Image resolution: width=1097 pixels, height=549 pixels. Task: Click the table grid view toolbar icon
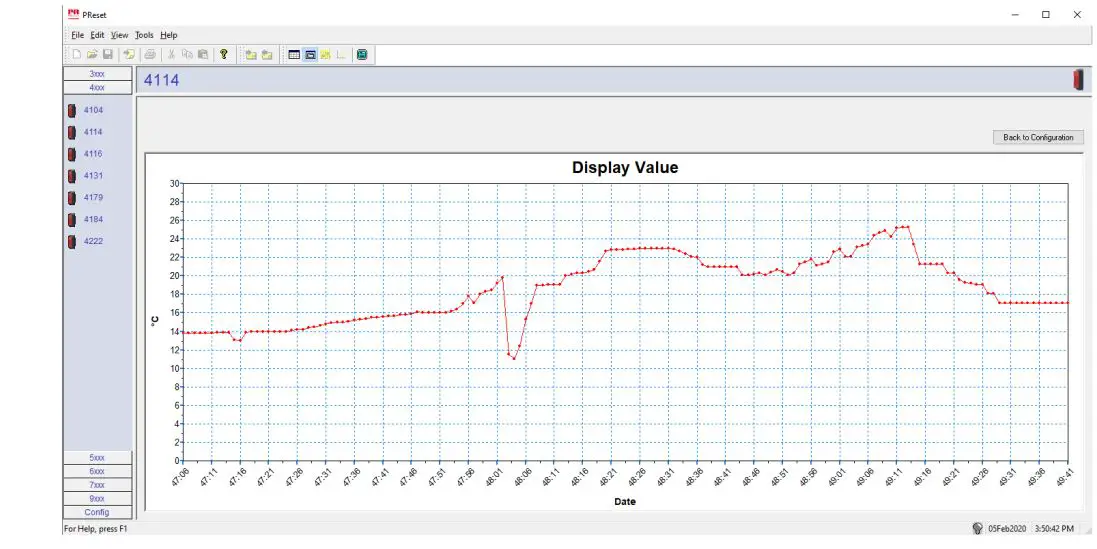294,55
